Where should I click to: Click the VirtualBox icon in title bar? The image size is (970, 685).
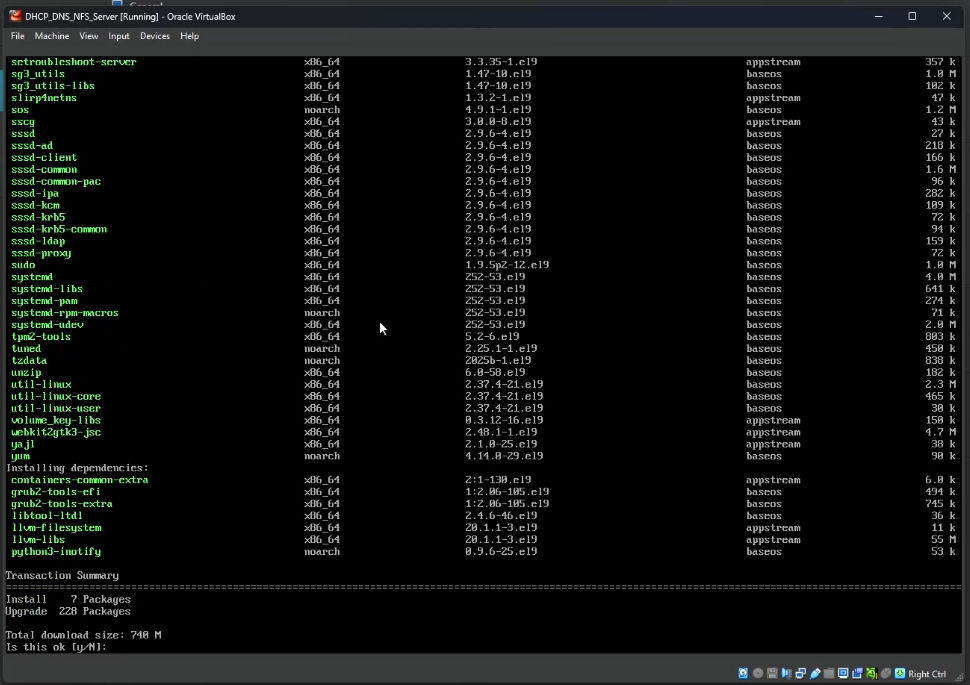click(15, 16)
